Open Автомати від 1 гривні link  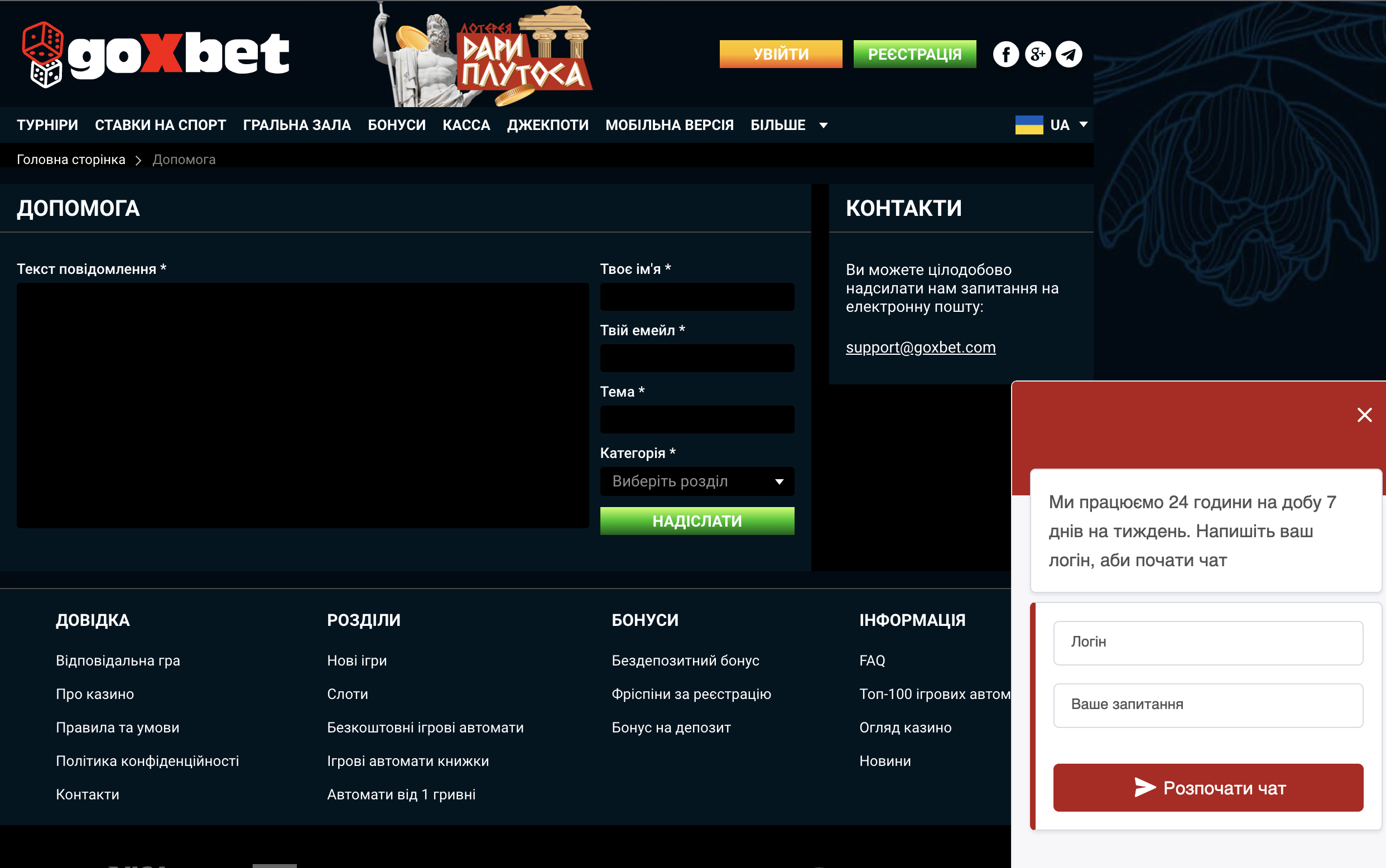point(401,794)
